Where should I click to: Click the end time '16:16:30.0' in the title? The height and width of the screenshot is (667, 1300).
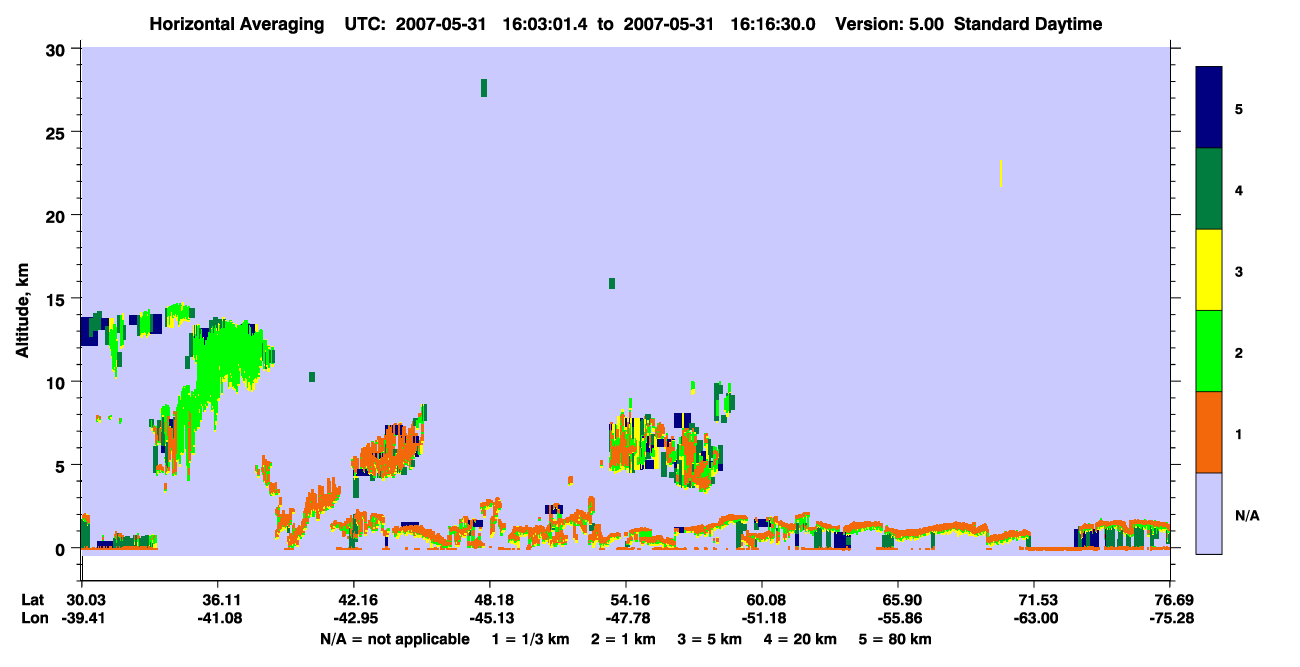point(772,24)
